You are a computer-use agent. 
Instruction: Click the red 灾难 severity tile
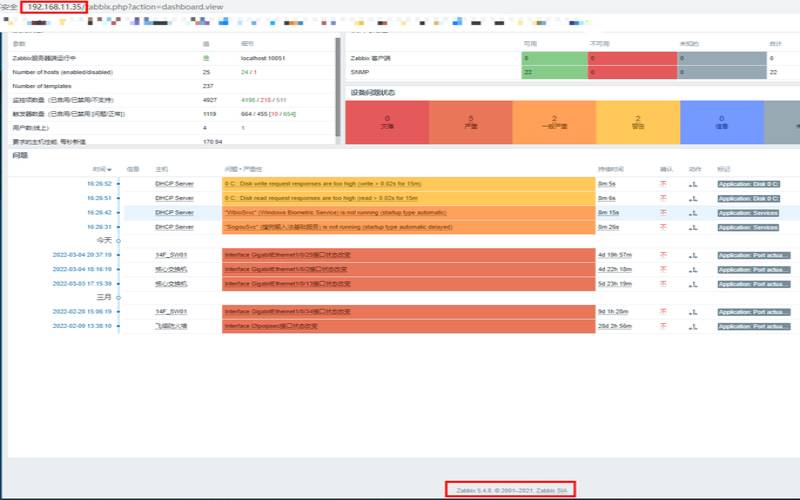pos(387,123)
